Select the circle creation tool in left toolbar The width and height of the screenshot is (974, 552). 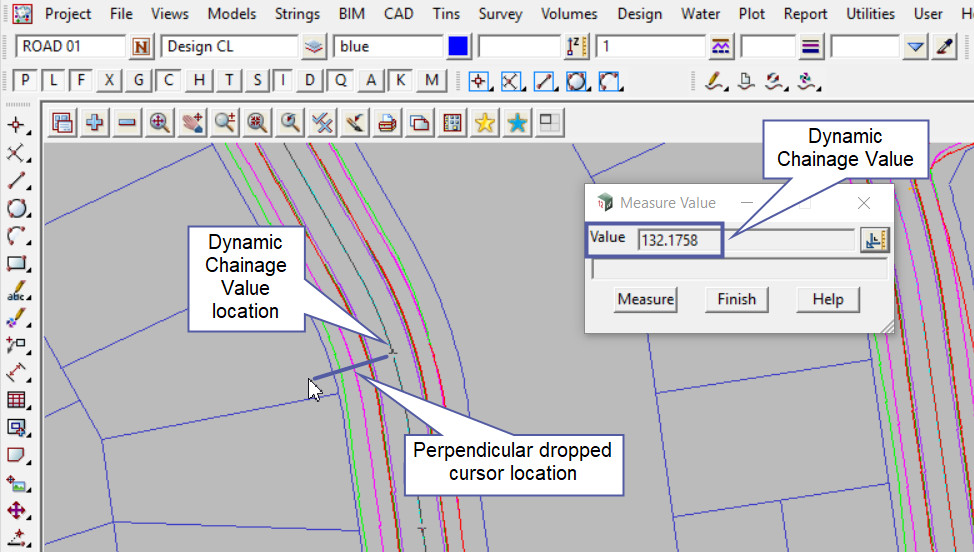click(16, 209)
